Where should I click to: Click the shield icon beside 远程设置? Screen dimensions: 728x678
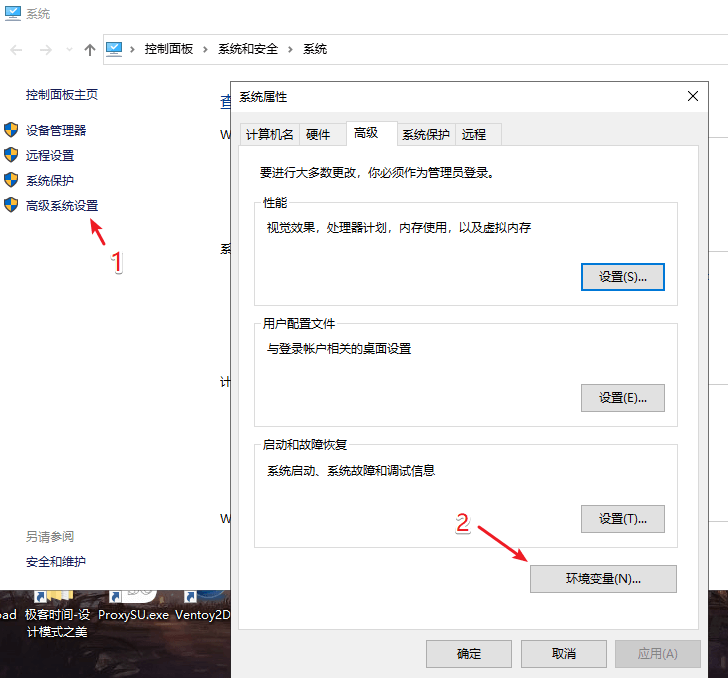(x=11, y=155)
